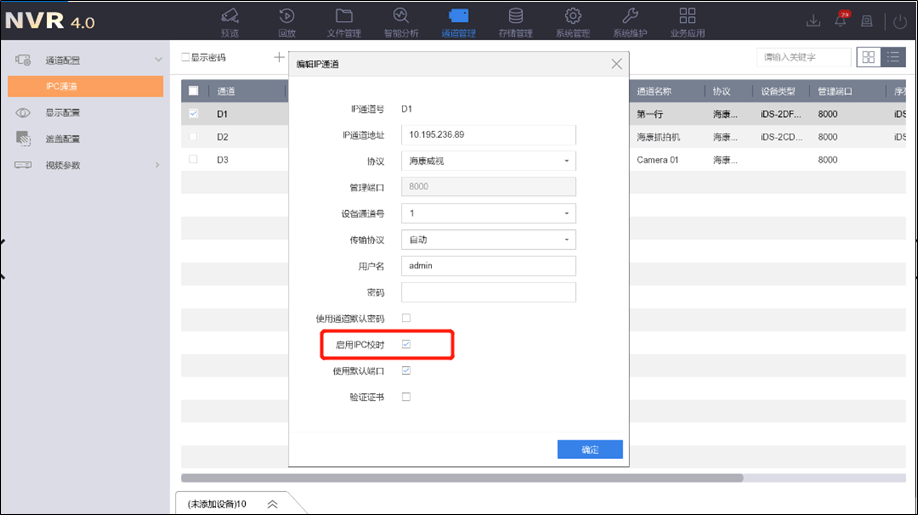This screenshot has height=515, width=918.
Task: Click the user account icon
Action: 867,21
